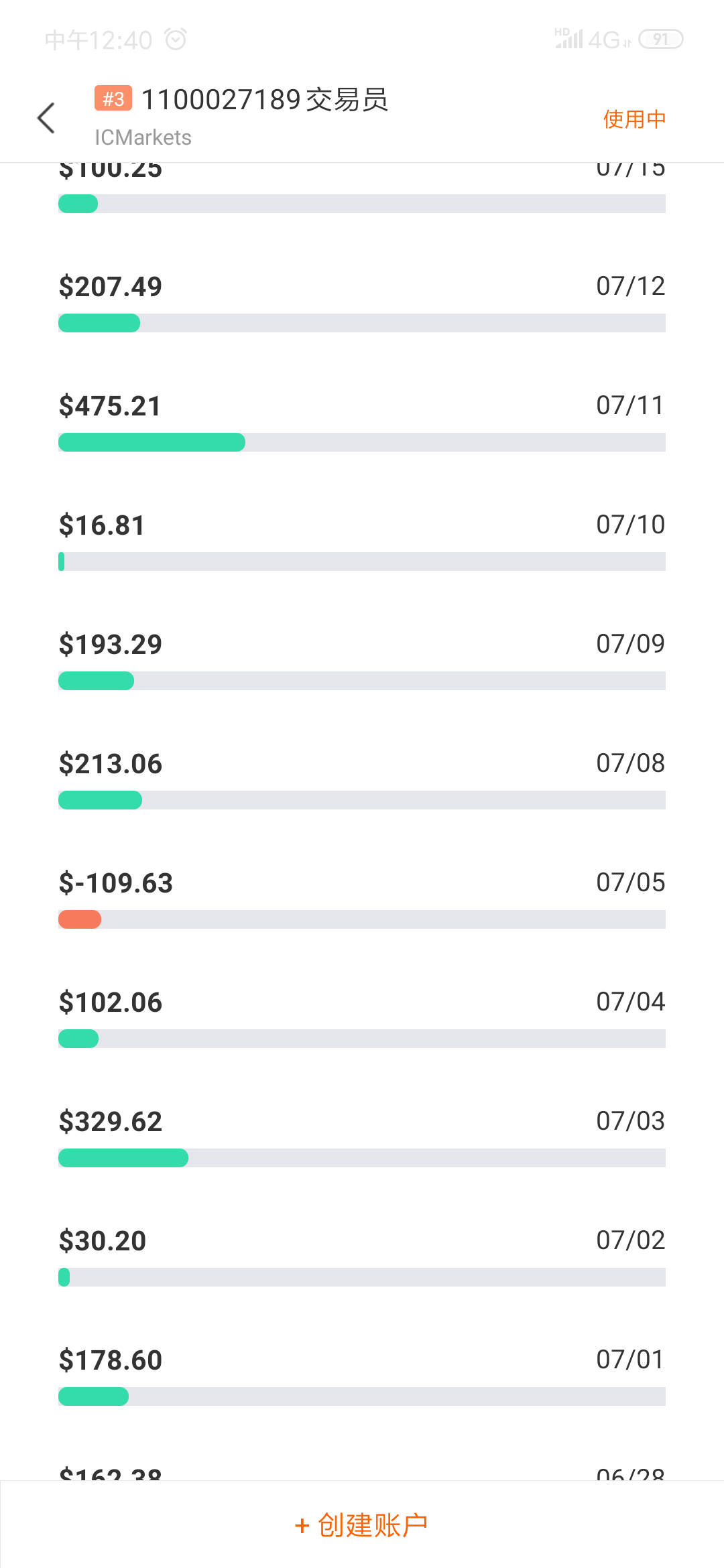Screen dimensions: 724x1568
Task: Tap the $30.20 entry for 07/02
Action: [x=103, y=1241]
